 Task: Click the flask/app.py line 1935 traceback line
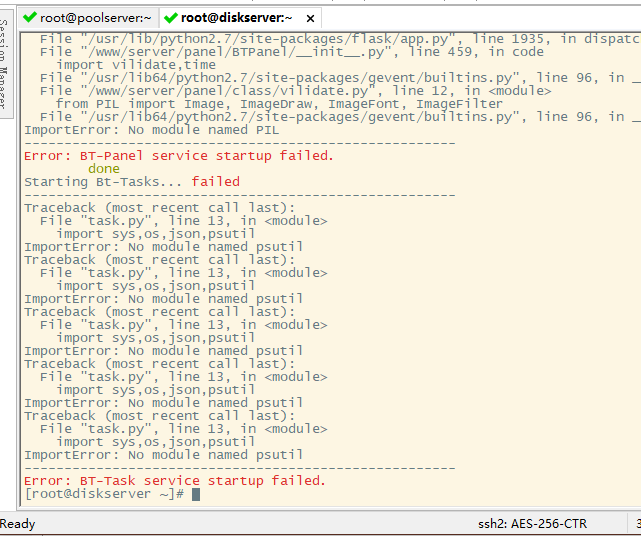(340, 39)
